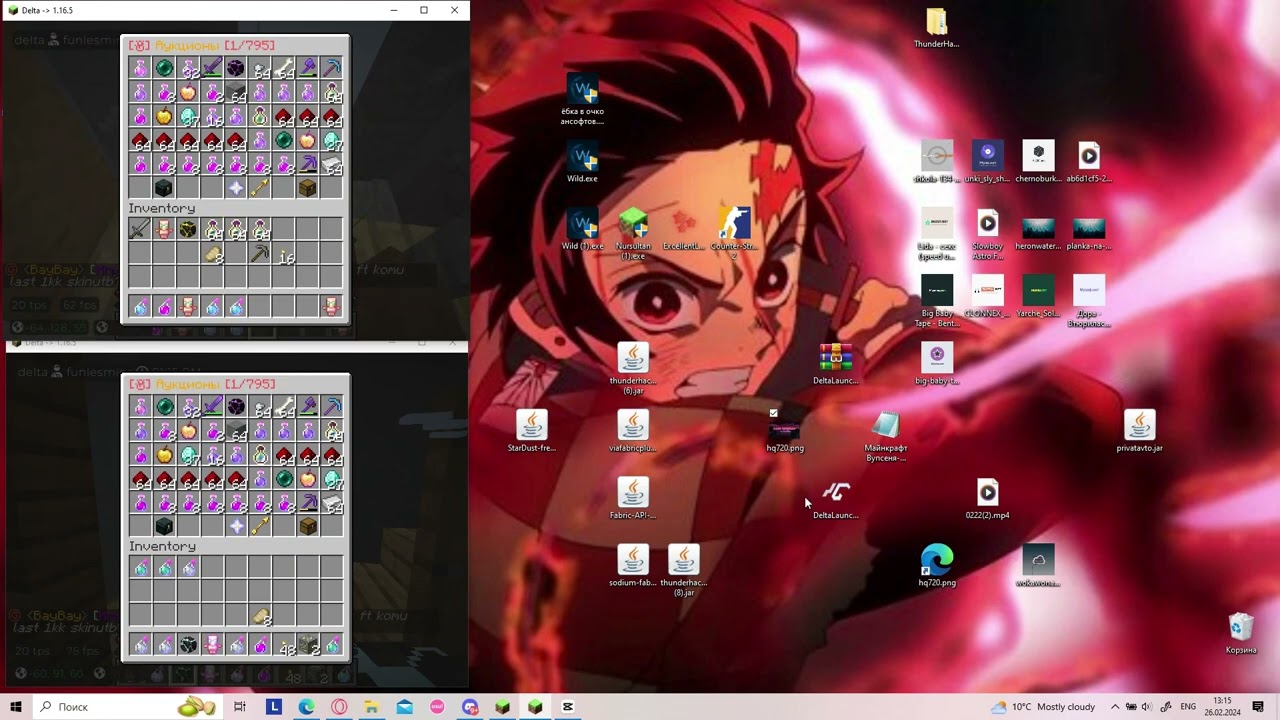This screenshot has width=1280, height=720.
Task: Pick the netherite sword in upper auction window
Action: 212,68
